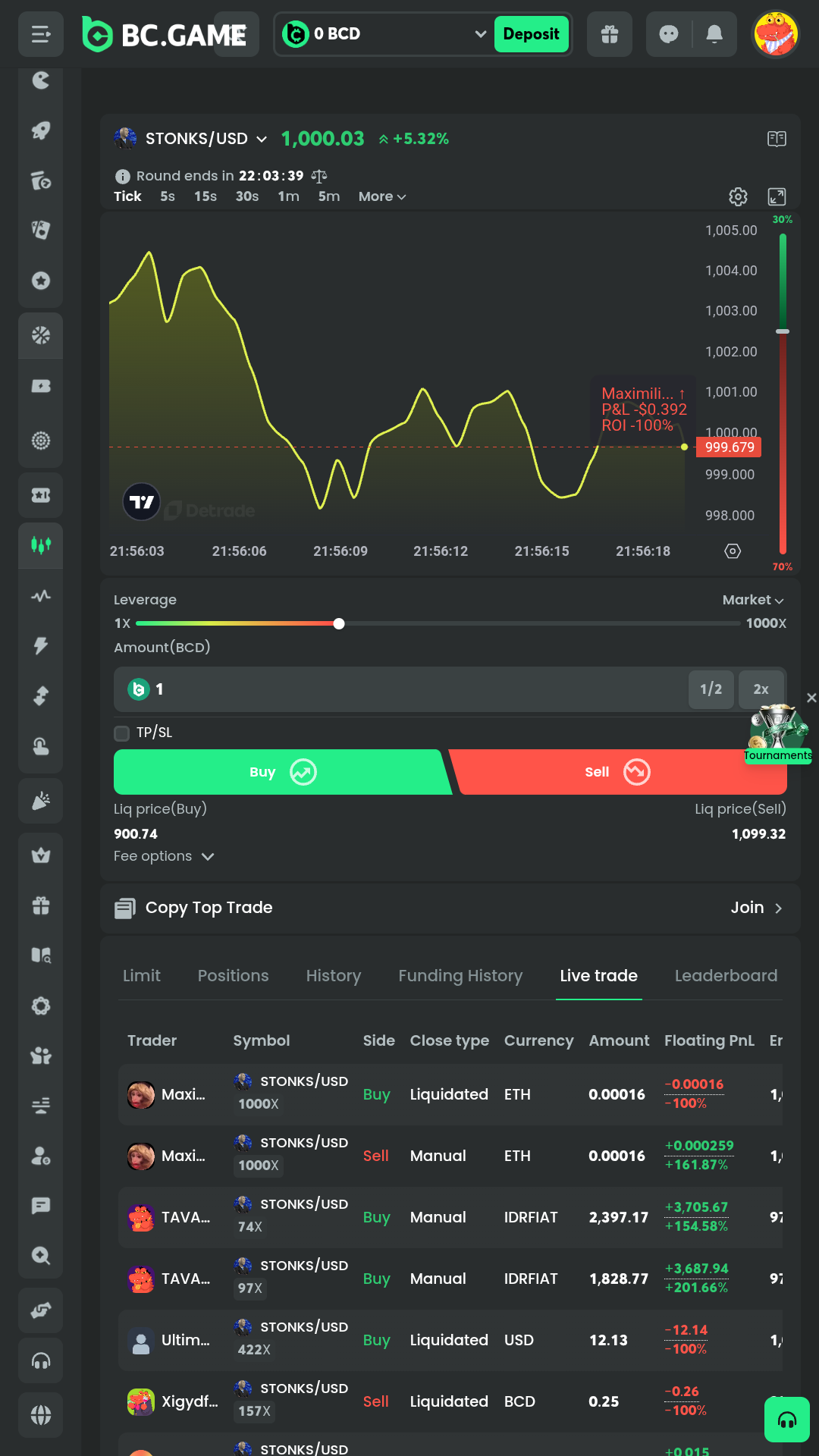Click the Leverage slider handle
The width and height of the screenshot is (819, 1456).
(x=339, y=623)
